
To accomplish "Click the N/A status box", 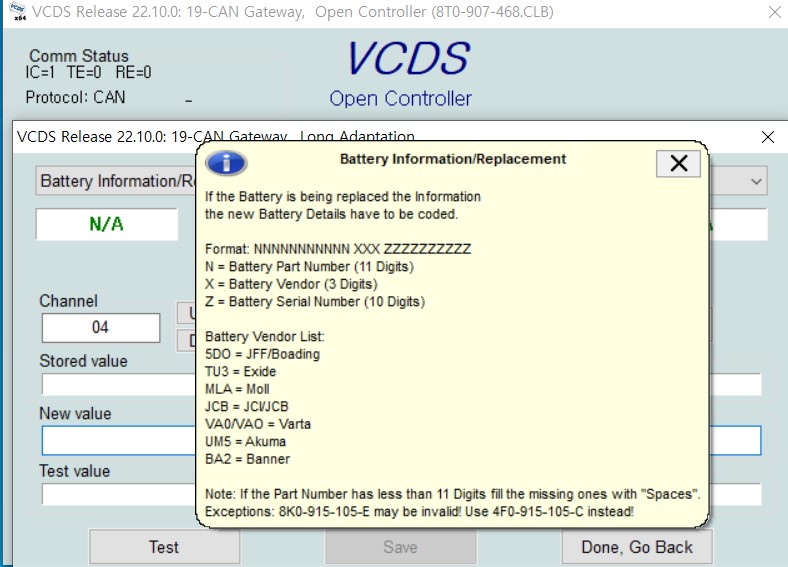I will [x=107, y=224].
